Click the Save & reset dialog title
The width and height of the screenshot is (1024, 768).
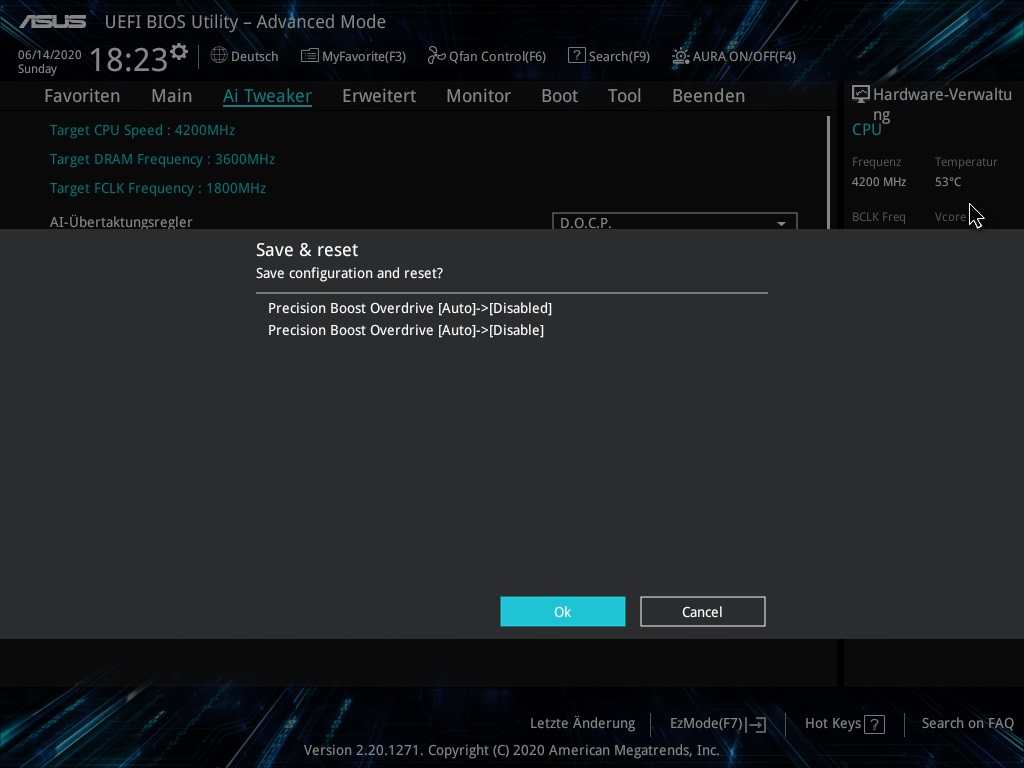tap(307, 249)
